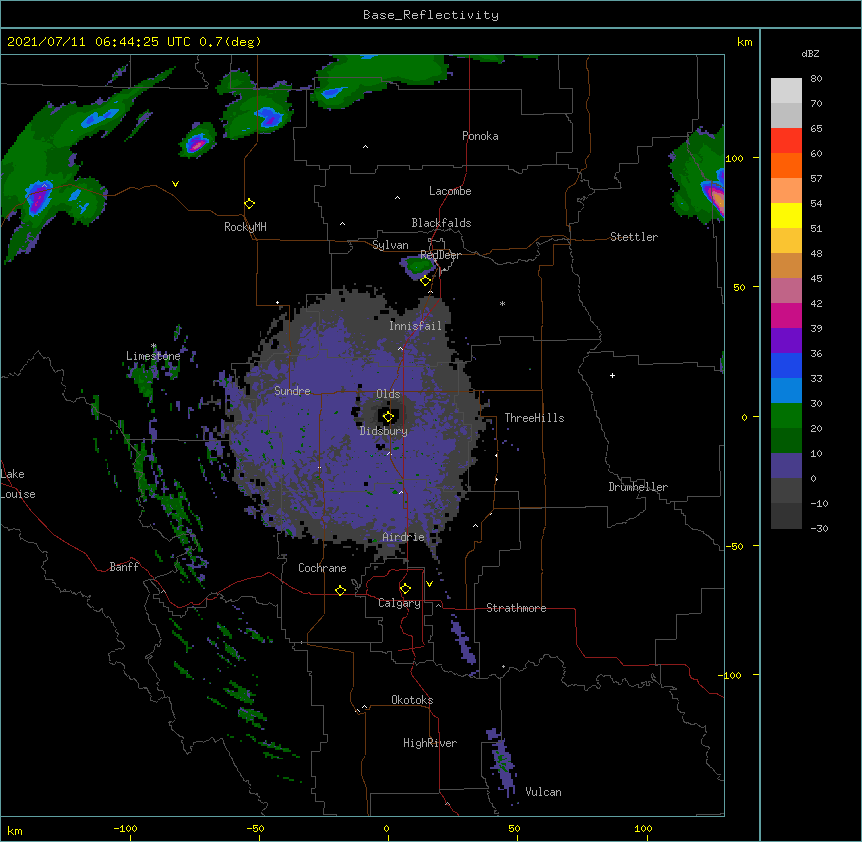Screen dimensions: 862x842
Task: Click the small green echo beside RedDeer
Action: (419, 267)
